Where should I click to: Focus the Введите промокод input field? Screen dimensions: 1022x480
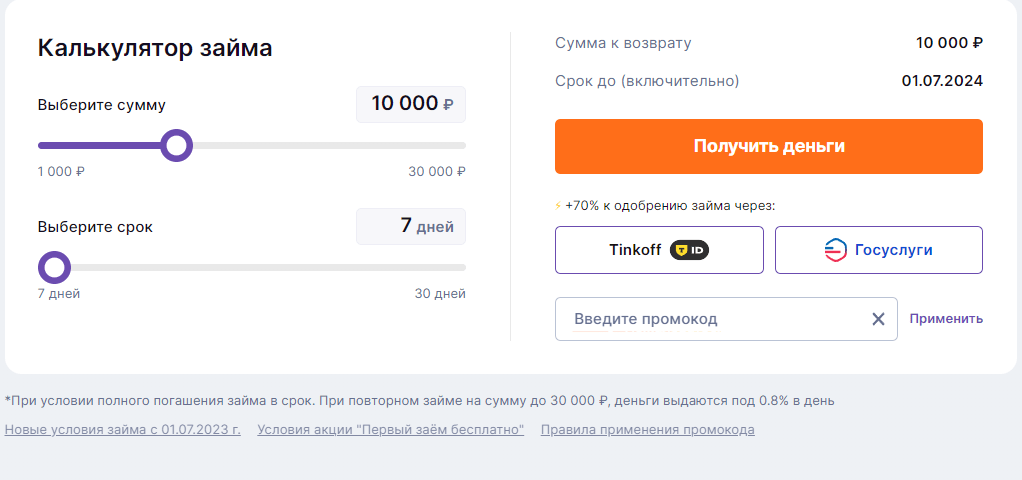(x=726, y=319)
